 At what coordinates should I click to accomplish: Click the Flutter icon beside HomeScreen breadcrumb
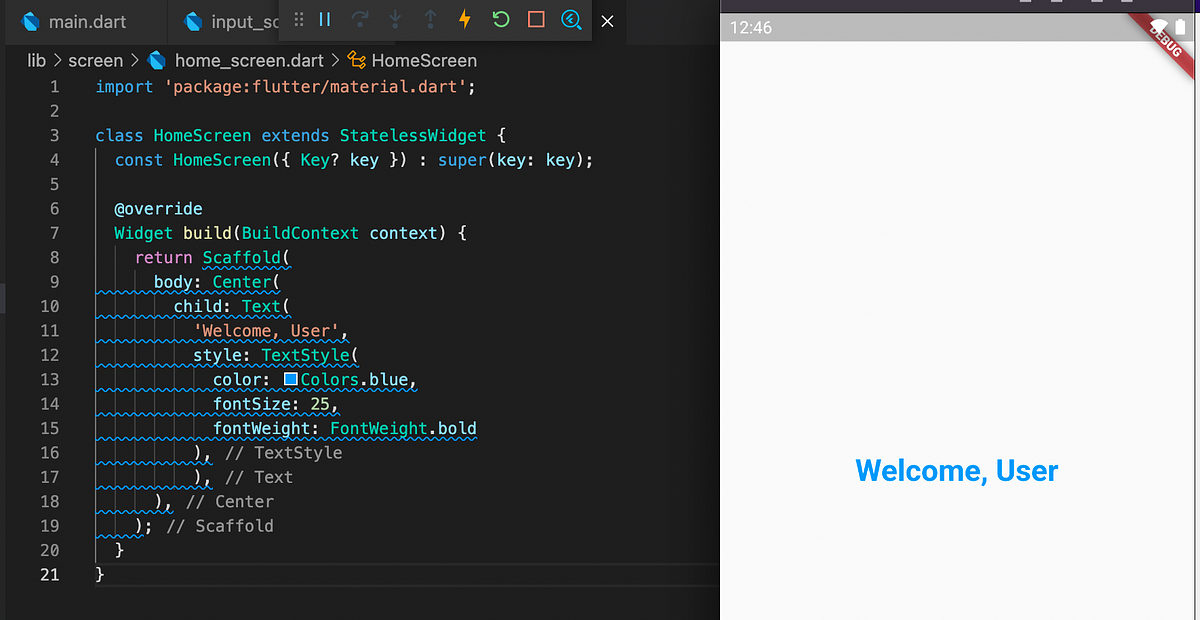[355, 60]
